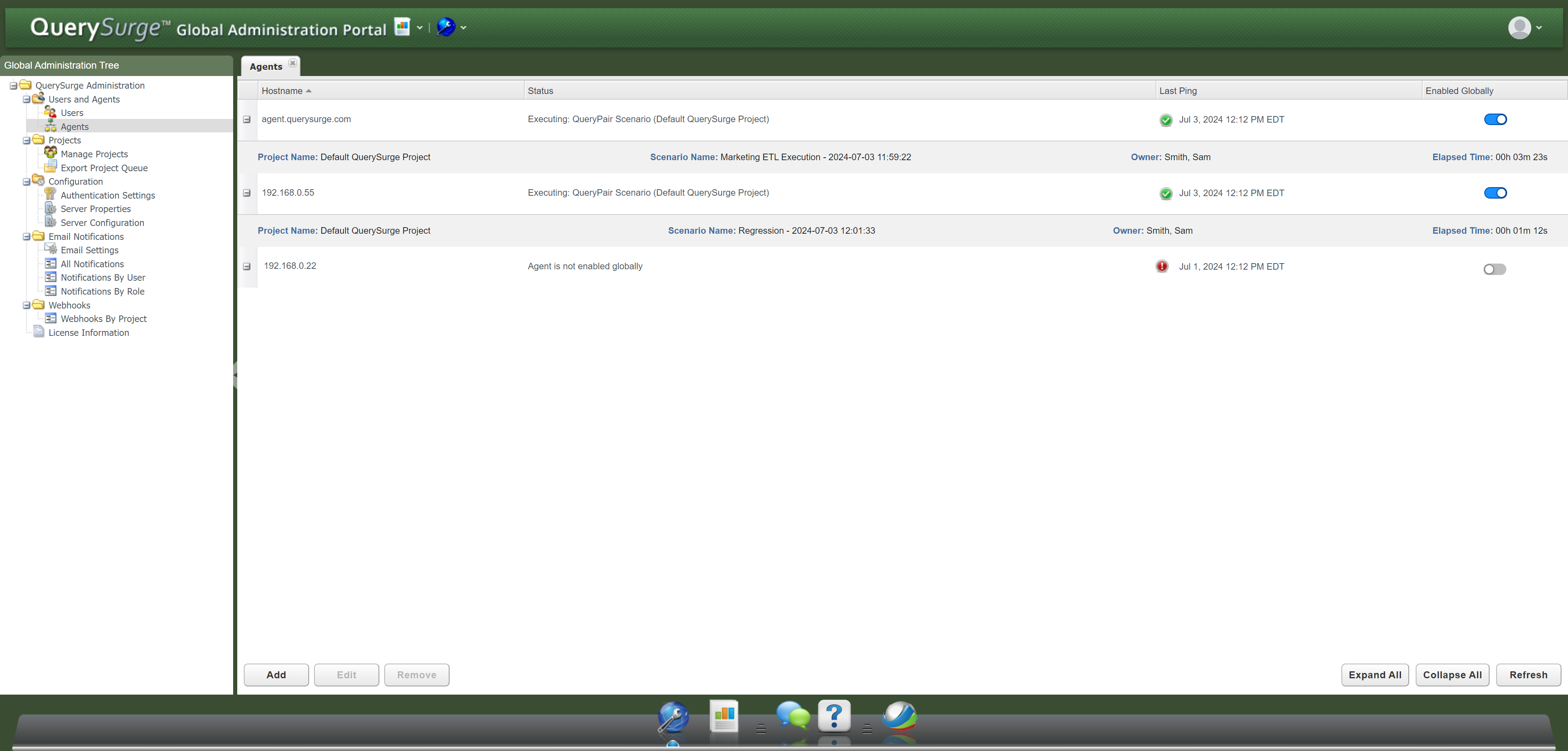Toggle the 192.168.0.22 row expander
Image resolution: width=1568 pixels, height=751 pixels.
(x=247, y=267)
